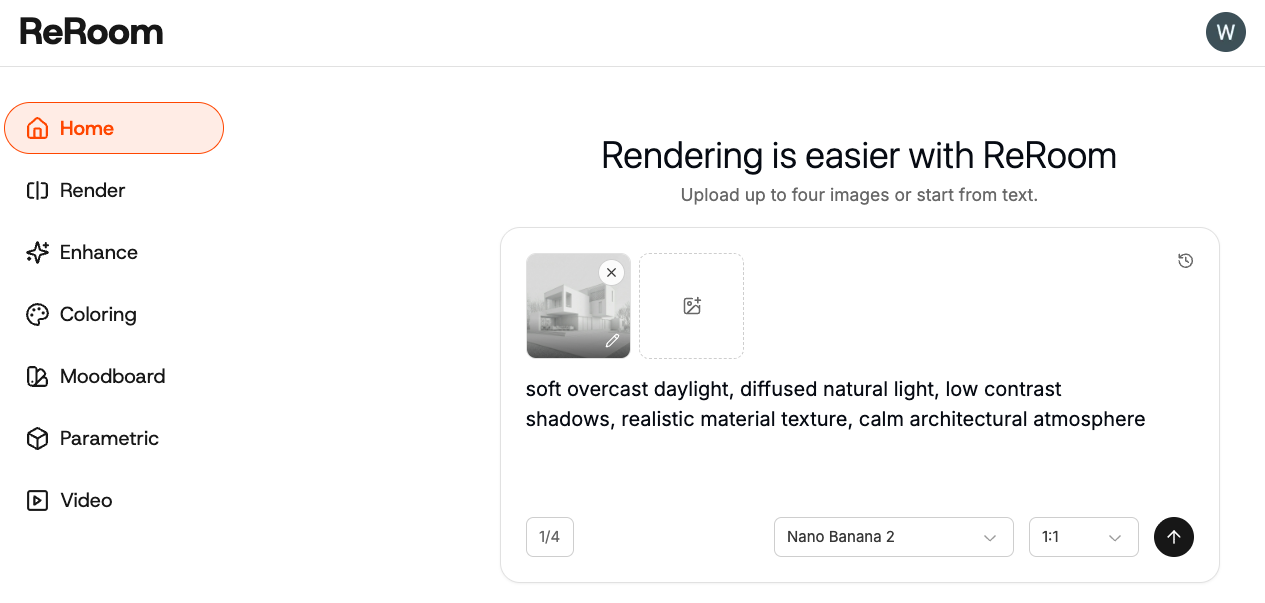The height and width of the screenshot is (603, 1265).
Task: Go to the Home menu item
Action: click(114, 128)
